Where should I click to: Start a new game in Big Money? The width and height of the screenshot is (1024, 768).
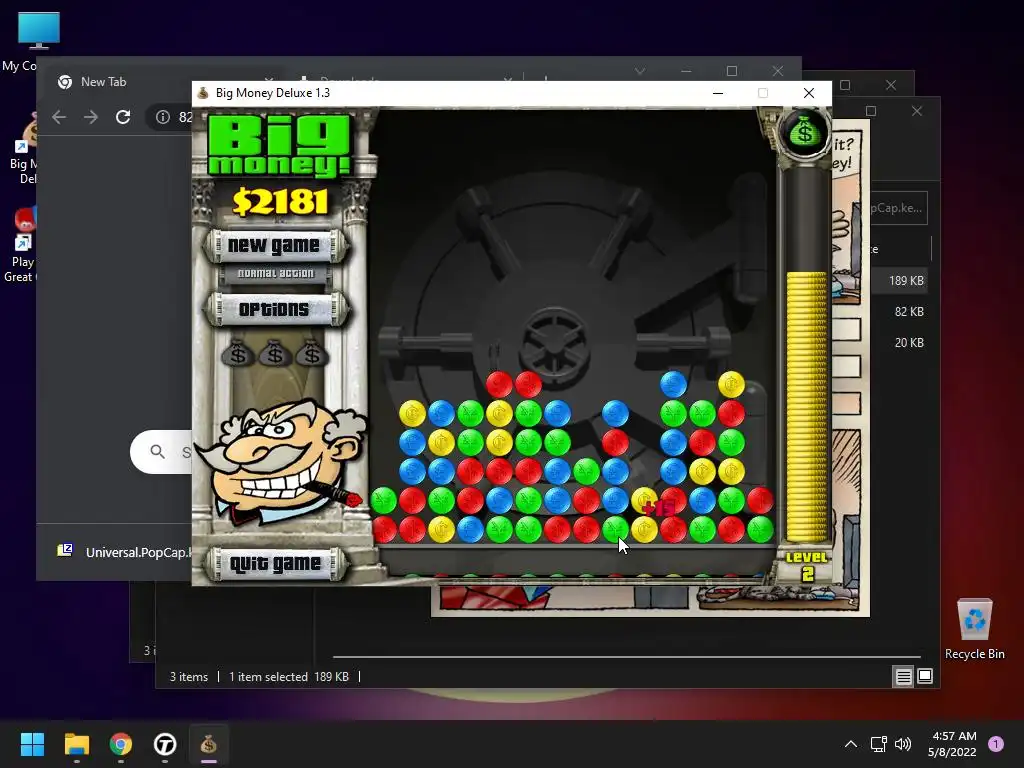(x=274, y=246)
